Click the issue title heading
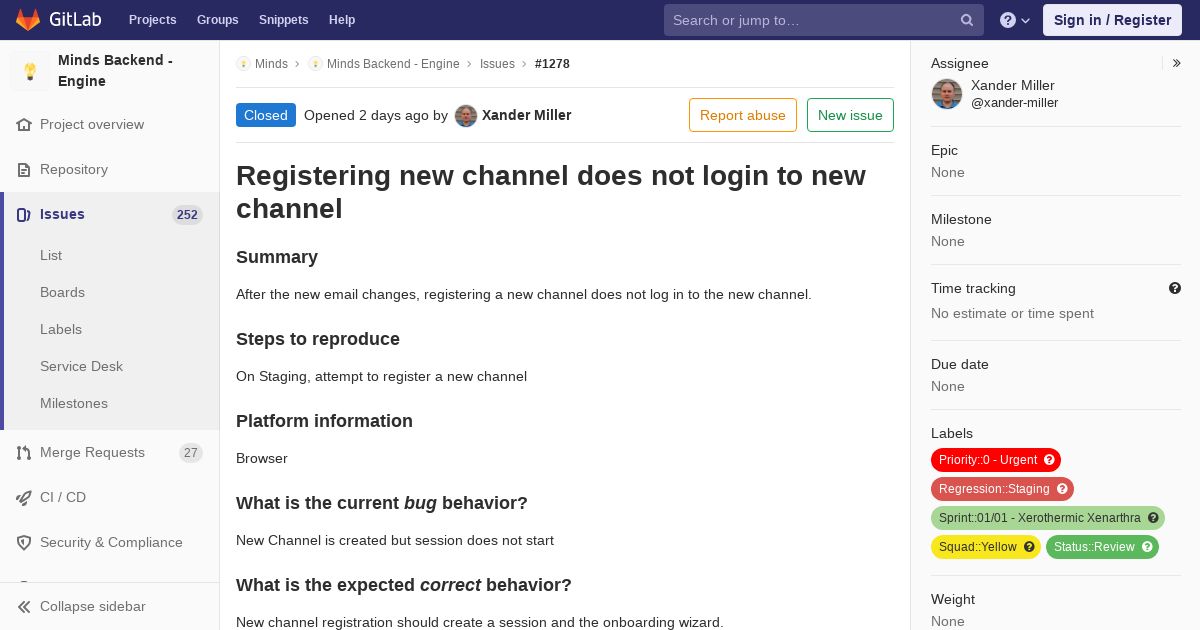This screenshot has height=630, width=1200. 551,192
